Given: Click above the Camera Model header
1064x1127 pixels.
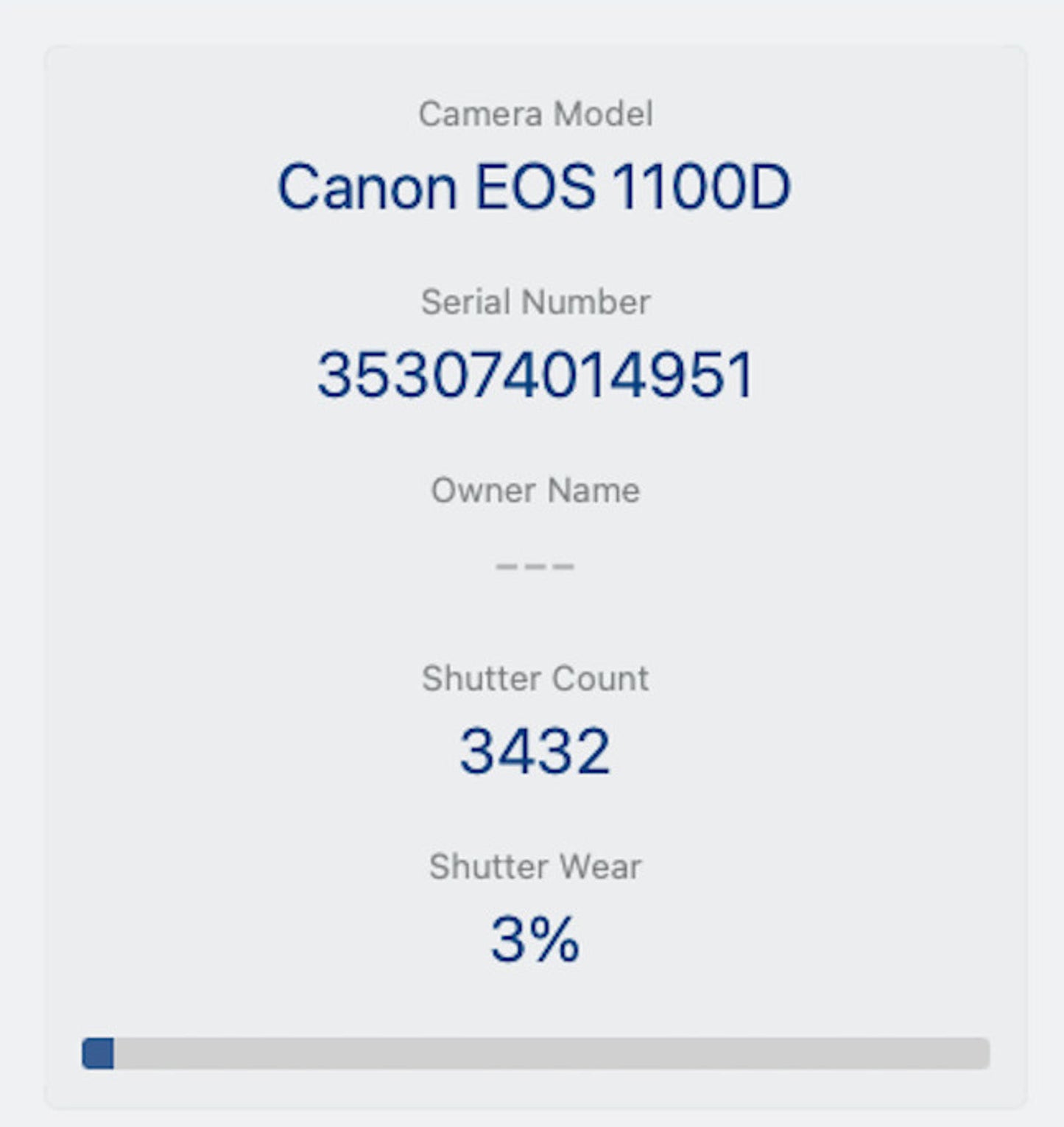Looking at the screenshot, I should coord(535,74).
